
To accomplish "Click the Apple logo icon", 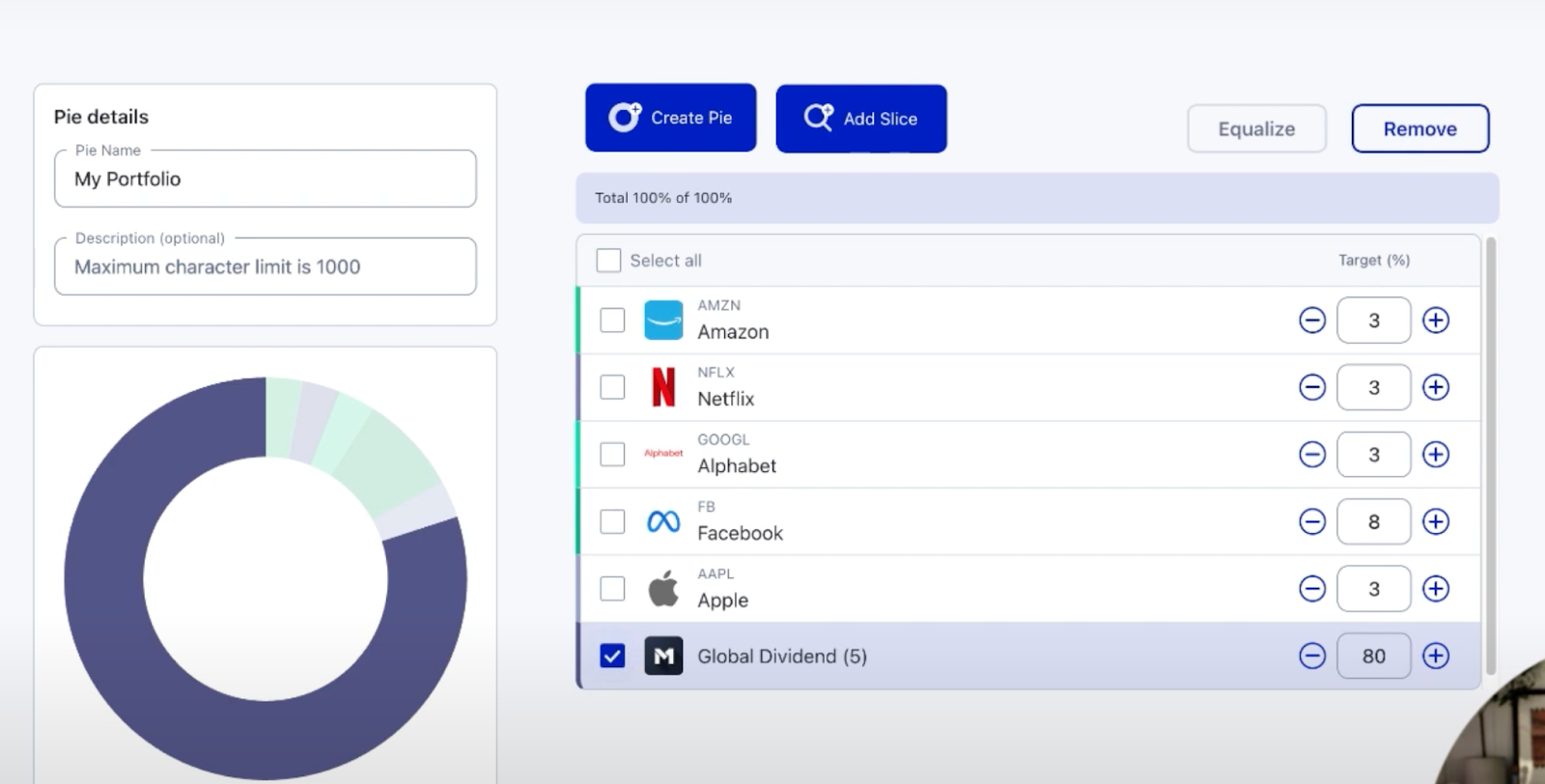I will (x=663, y=588).
